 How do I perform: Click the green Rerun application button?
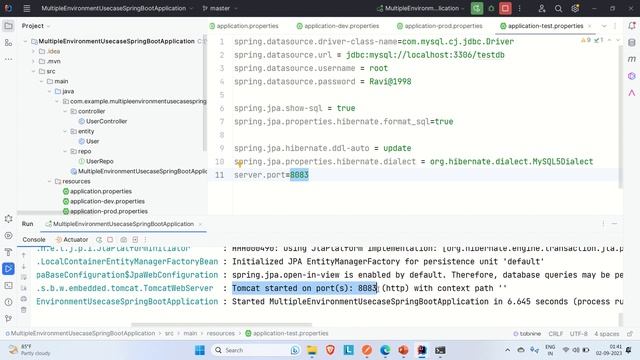(x=477, y=8)
